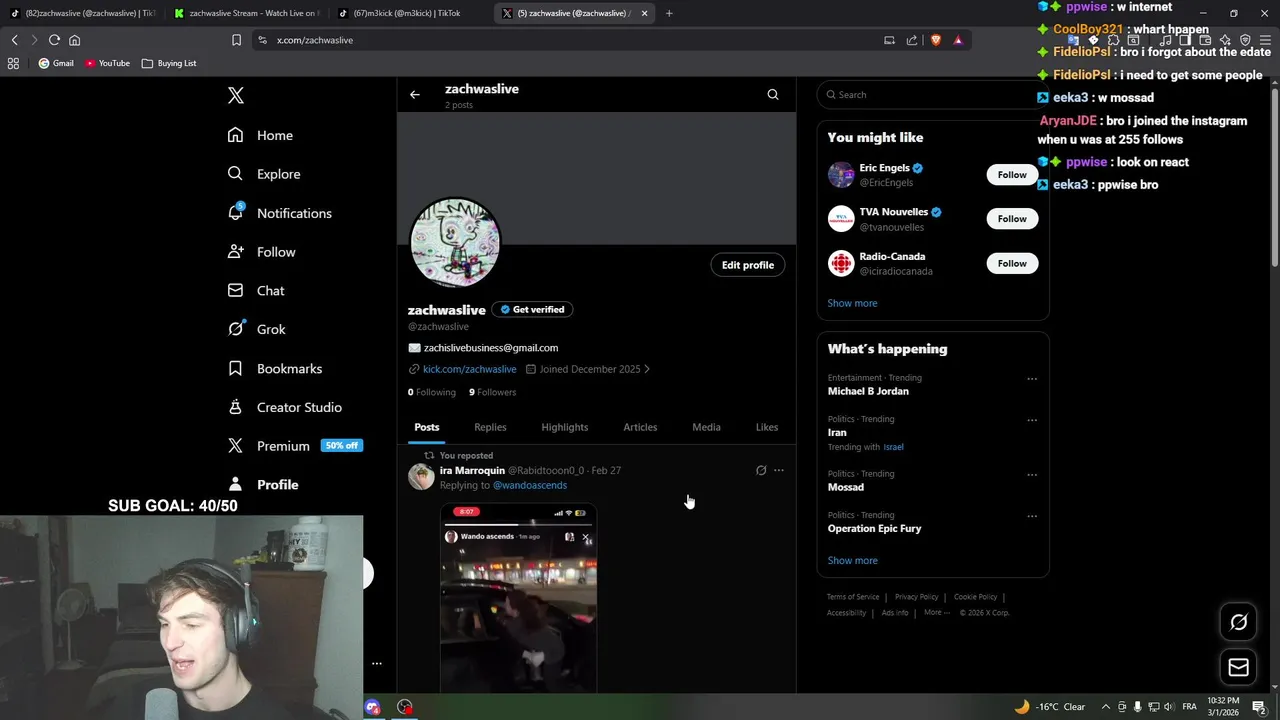Image resolution: width=1280 pixels, height=720 pixels.
Task: Open more options for Michael B Jordan trend
Action: pos(1032,379)
